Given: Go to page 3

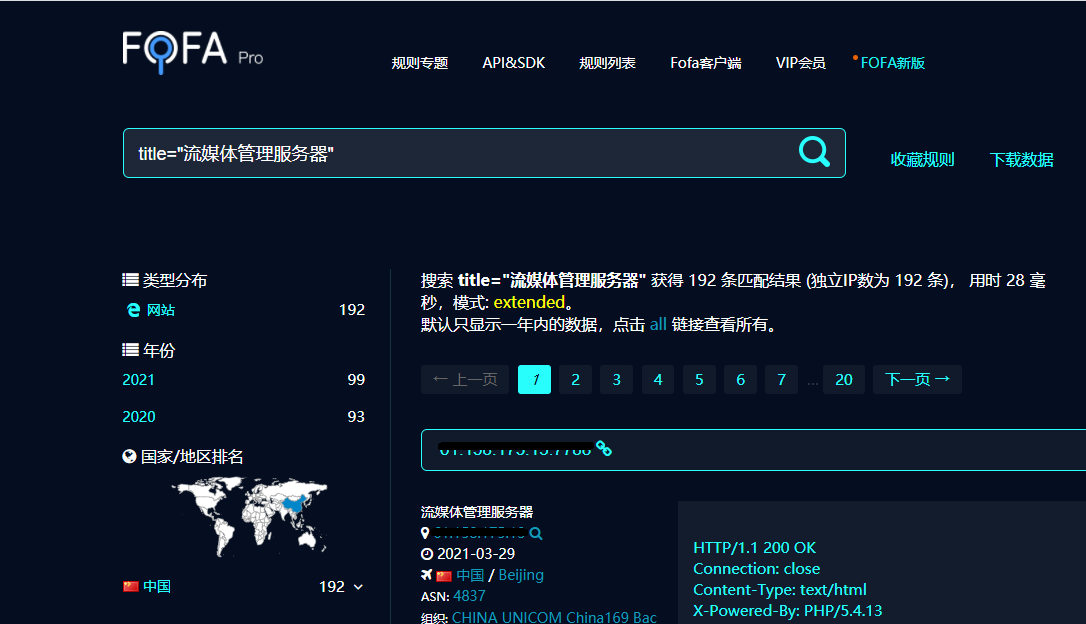Looking at the screenshot, I should pos(616,380).
